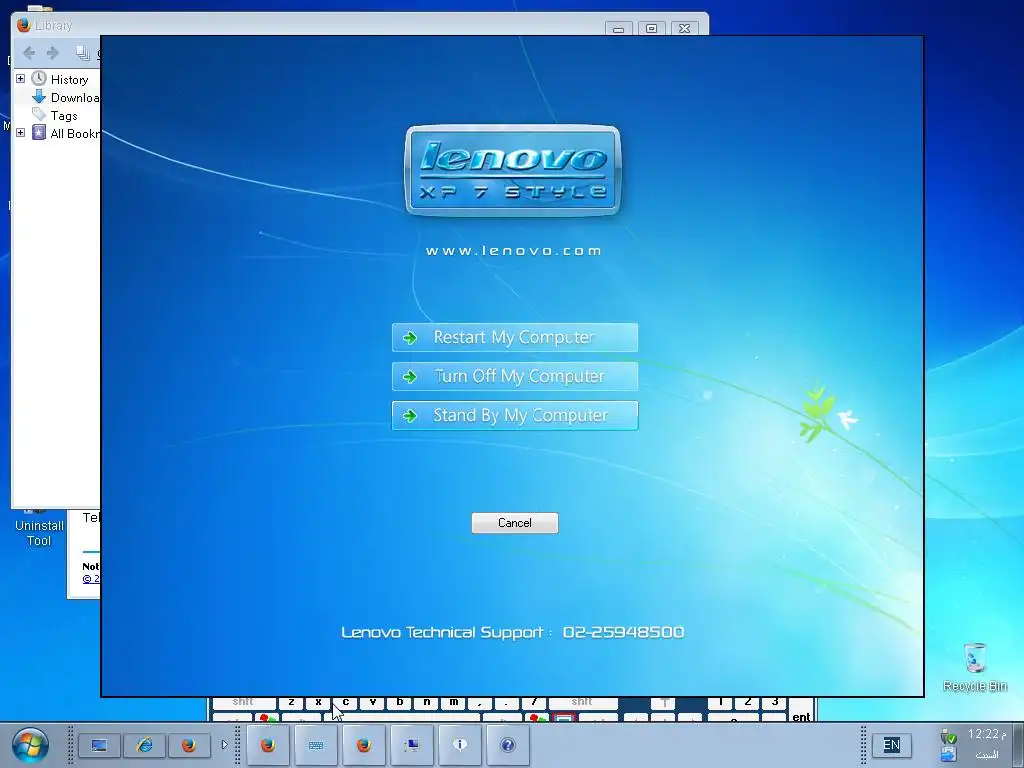Click the Safely Remove Hardware tray icon
This screenshot has height=768, width=1024.
pyautogui.click(x=949, y=737)
